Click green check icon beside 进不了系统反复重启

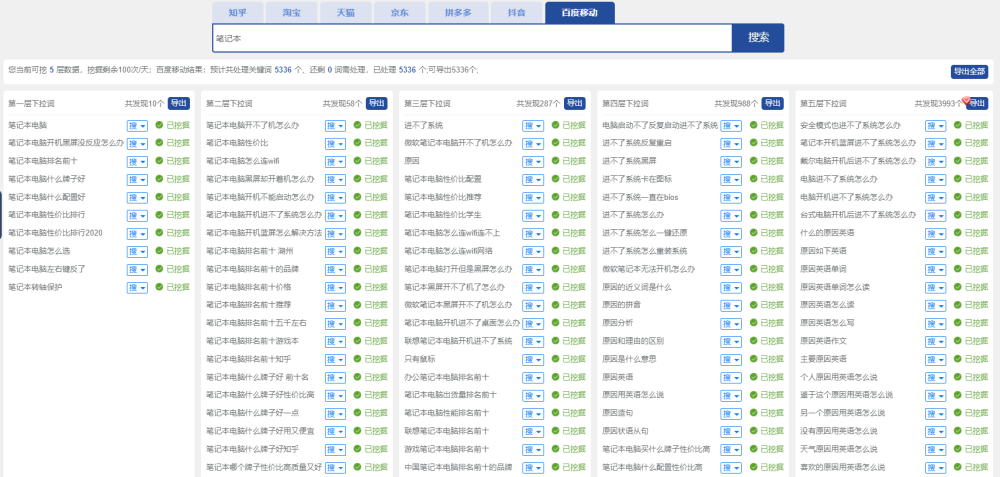click(754, 143)
